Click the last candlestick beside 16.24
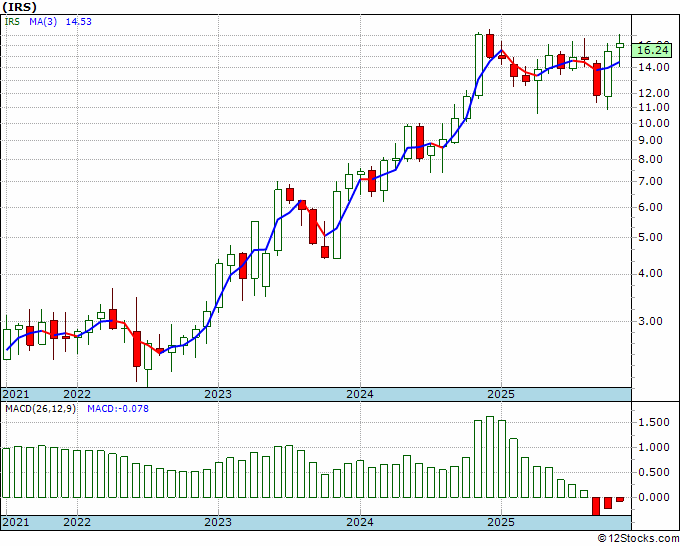680x546 pixels. 620,44
